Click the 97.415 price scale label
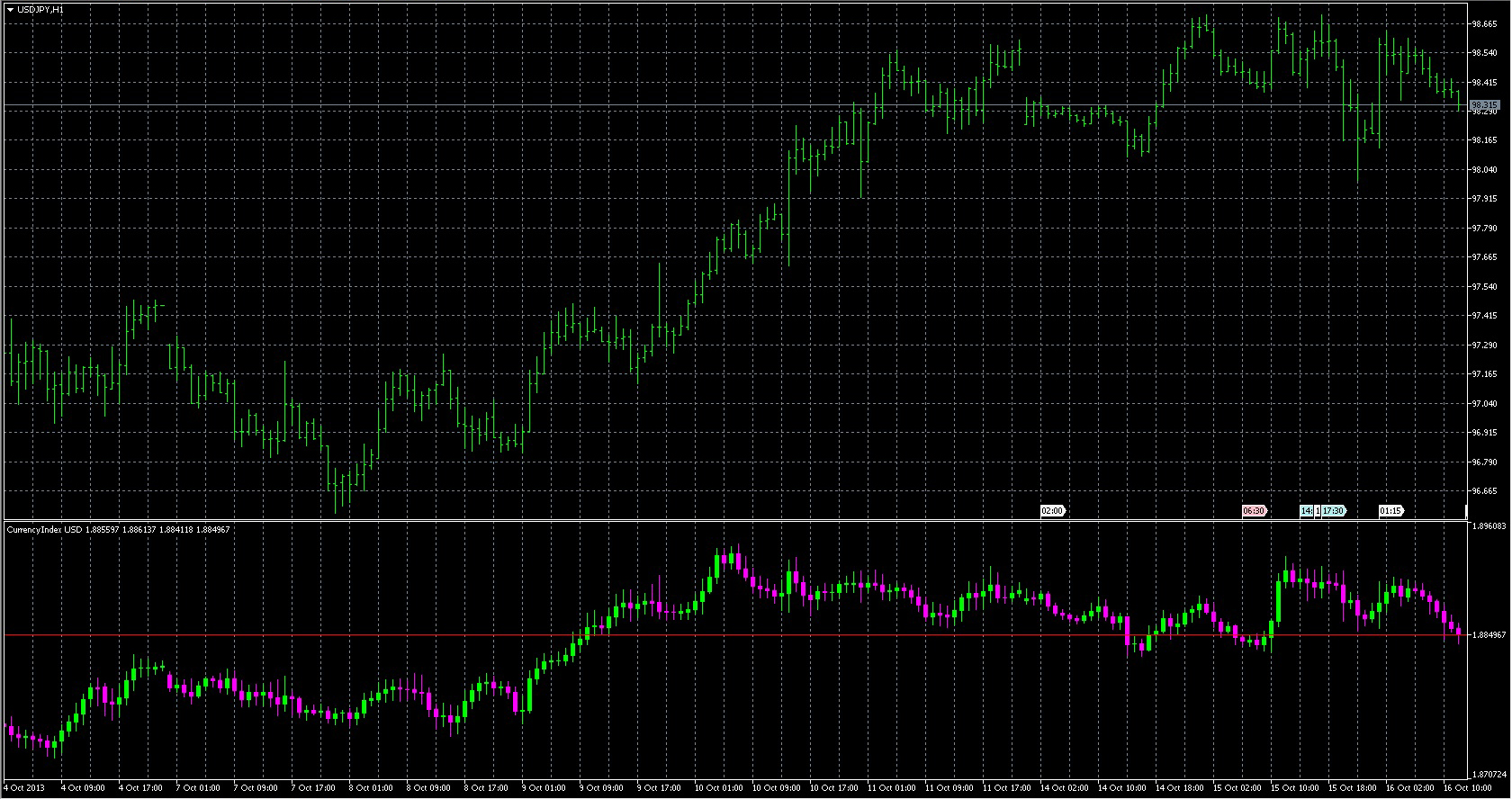This screenshot has height=799, width=1512. 1484,316
